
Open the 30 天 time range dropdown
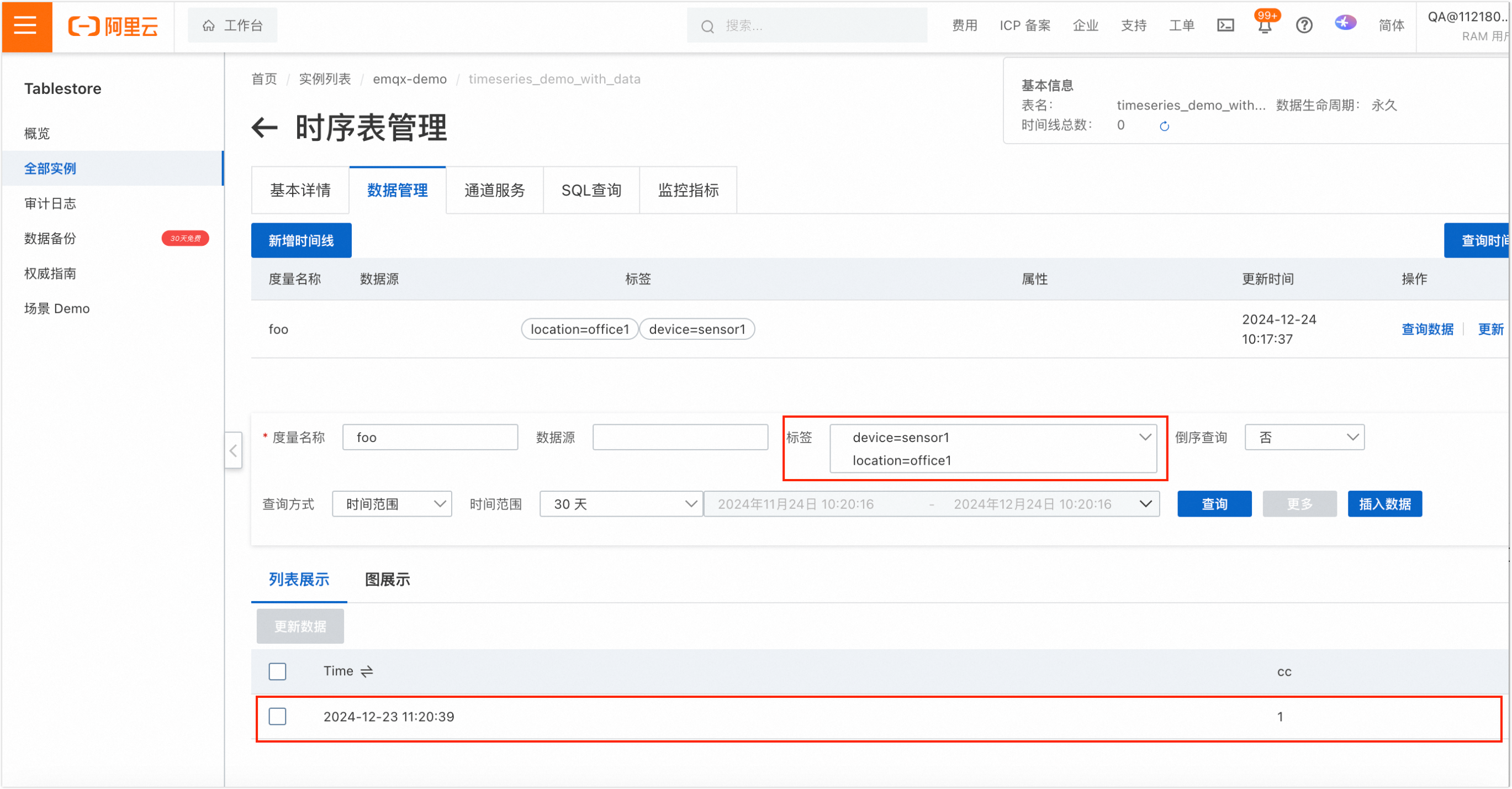pyautogui.click(x=620, y=504)
